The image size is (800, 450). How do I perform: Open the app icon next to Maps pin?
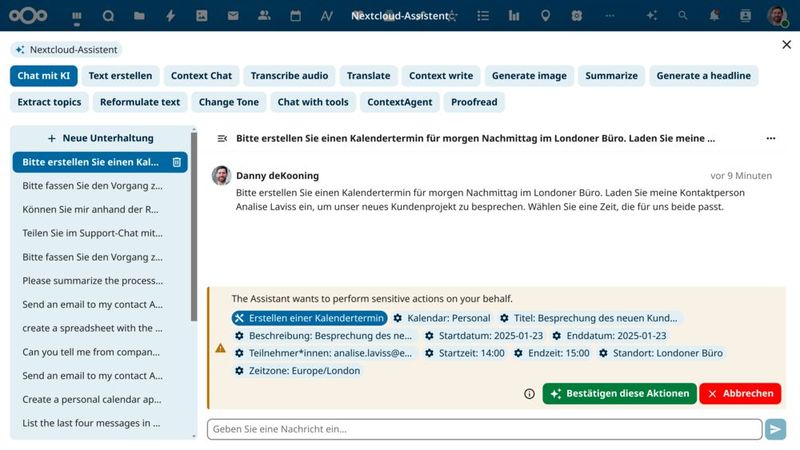point(577,16)
